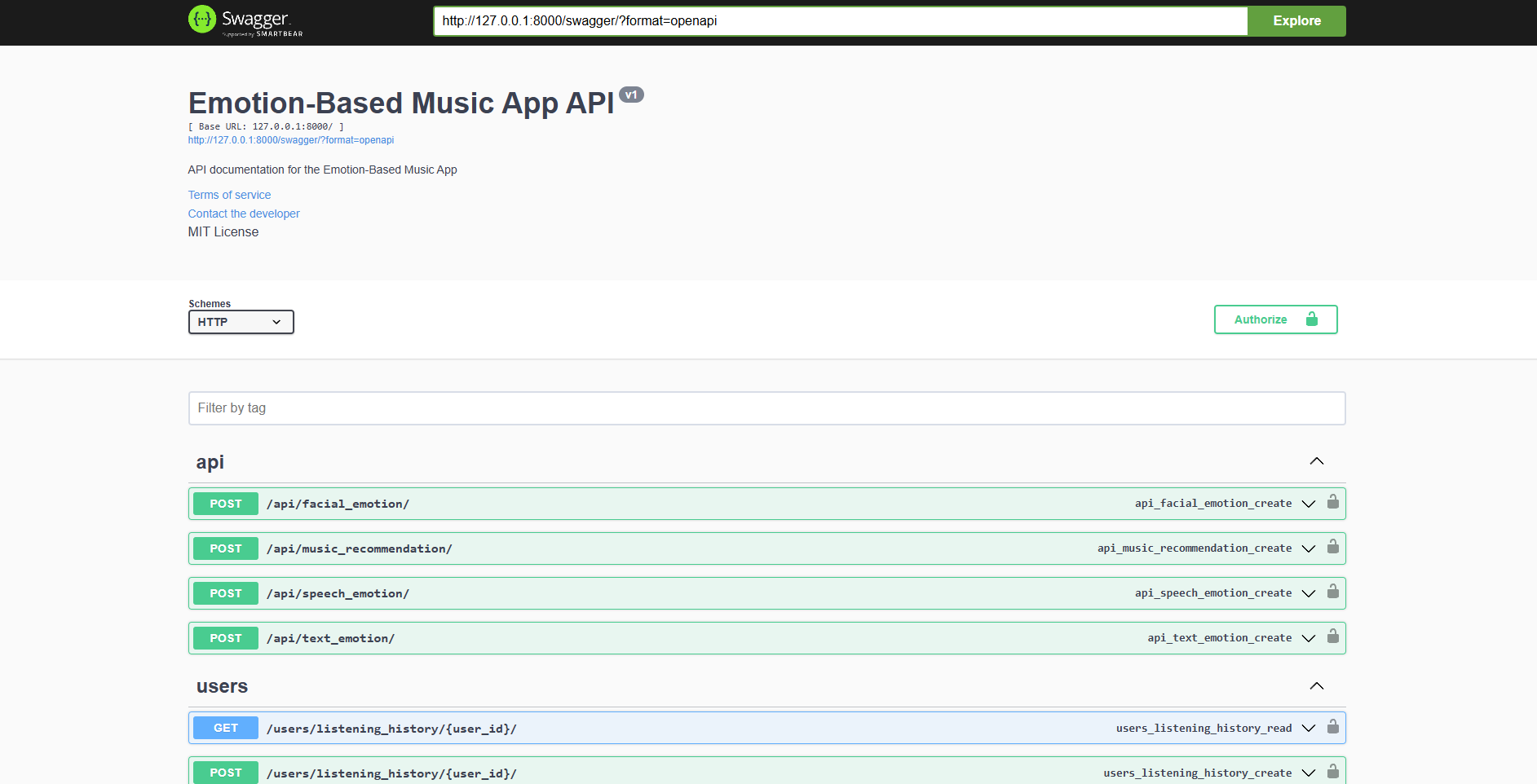This screenshot has height=784, width=1537.
Task: Click lock icon on music_recommendation row
Action: 1333,546
